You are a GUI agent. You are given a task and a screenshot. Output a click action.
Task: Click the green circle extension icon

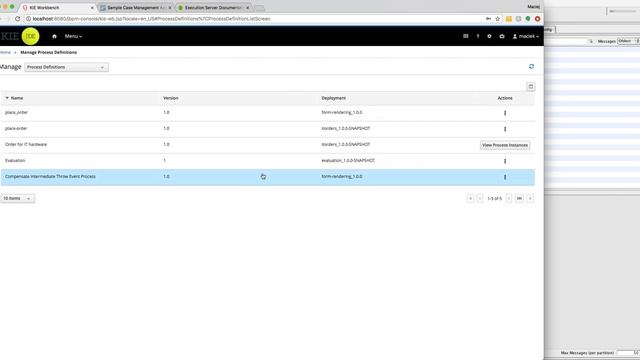click(528, 19)
